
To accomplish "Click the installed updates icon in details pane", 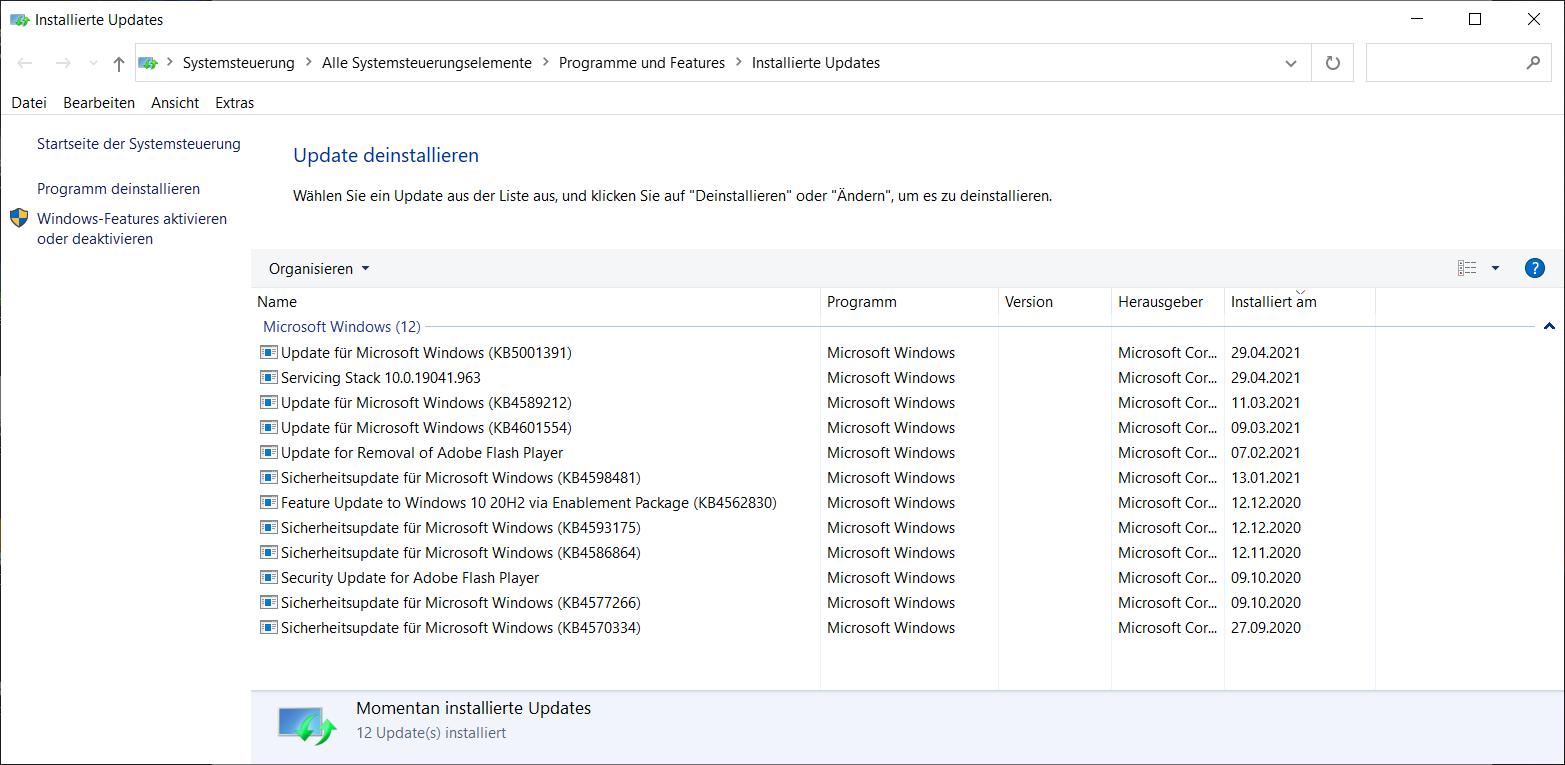I will (x=306, y=724).
